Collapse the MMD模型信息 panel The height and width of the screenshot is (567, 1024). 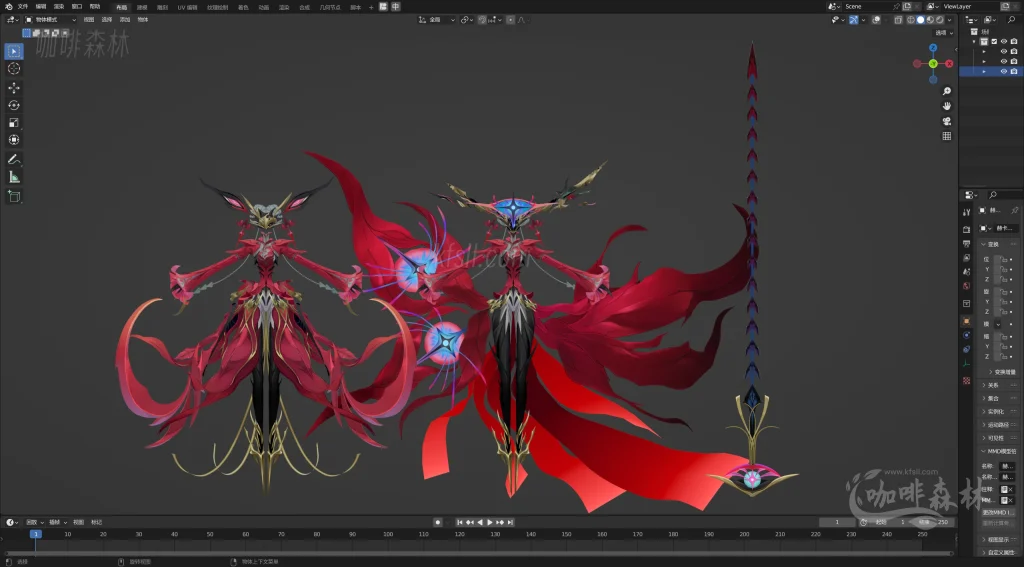click(998, 451)
